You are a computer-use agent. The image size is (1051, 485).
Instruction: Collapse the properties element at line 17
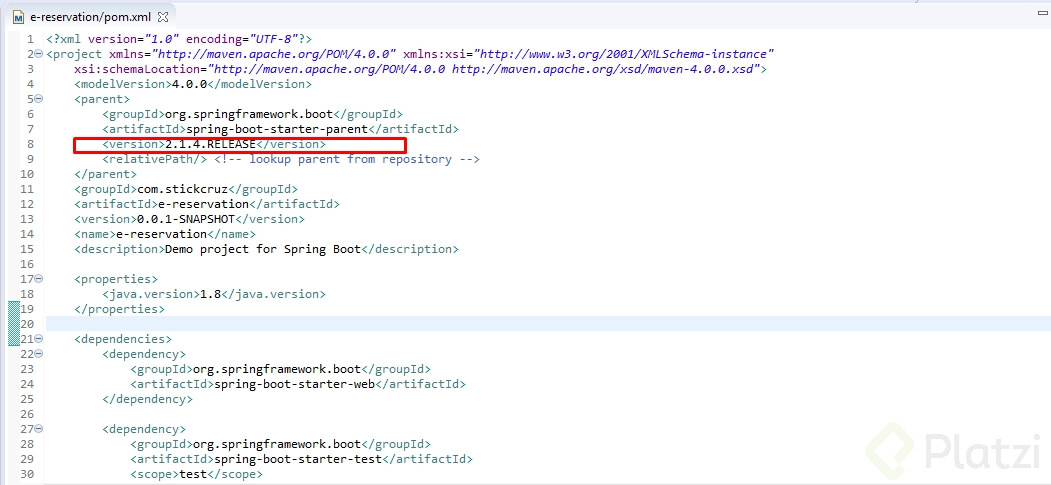coord(39,279)
